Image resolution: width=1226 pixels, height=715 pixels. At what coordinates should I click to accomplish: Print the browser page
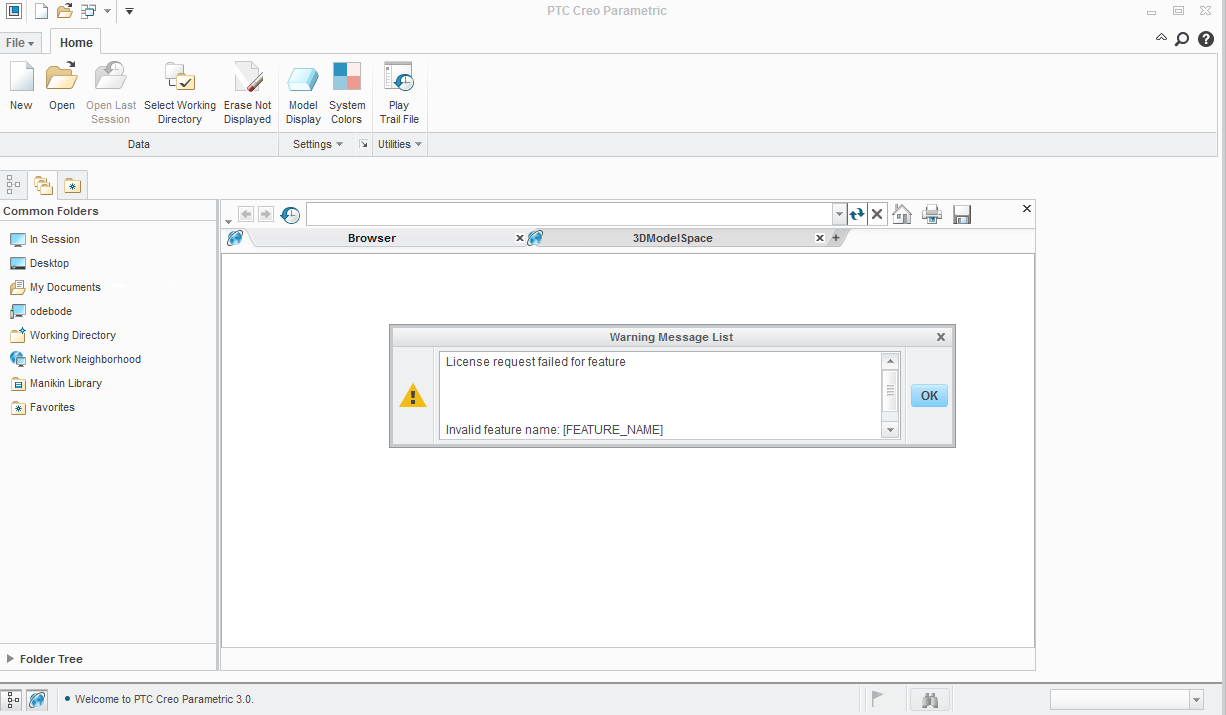click(932, 214)
